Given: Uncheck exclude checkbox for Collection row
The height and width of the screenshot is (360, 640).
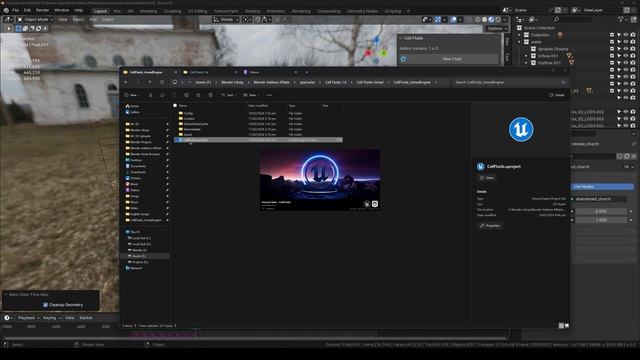Looking at the screenshot, I should click(x=612, y=35).
